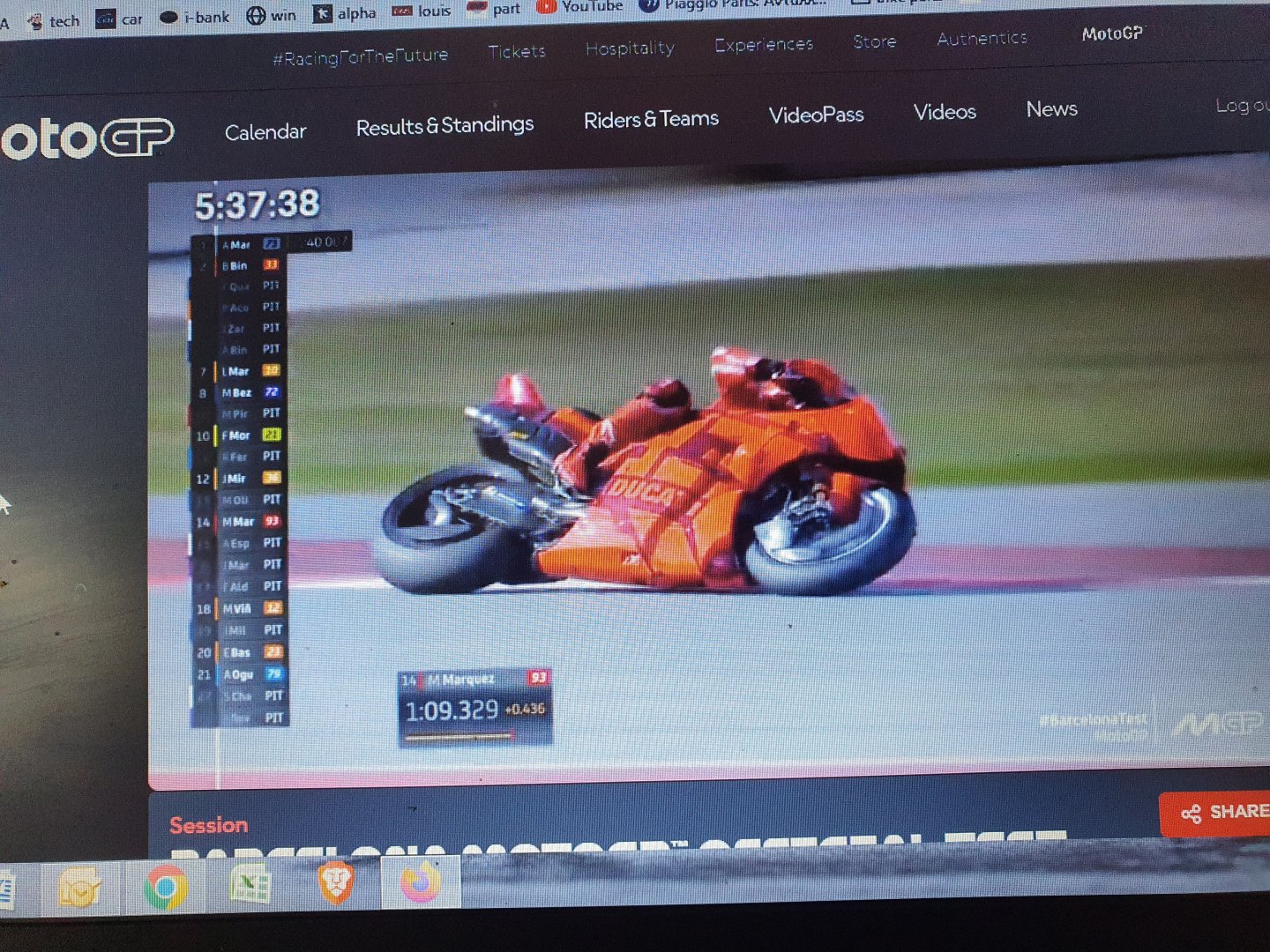The image size is (1270, 952).
Task: Open the Calendar page
Action: tap(265, 132)
